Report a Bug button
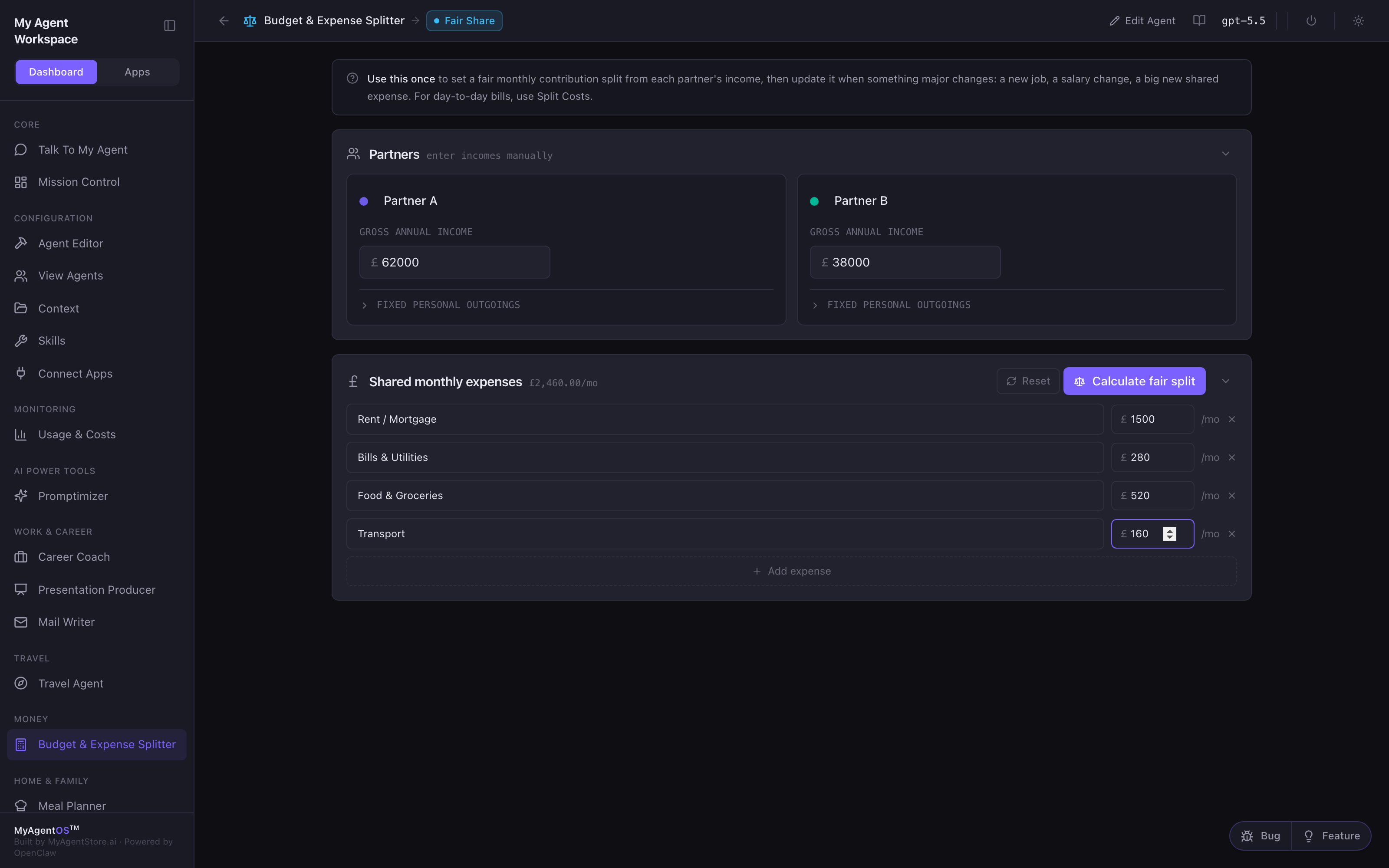Image resolution: width=1389 pixels, height=868 pixels. (x=1261, y=836)
